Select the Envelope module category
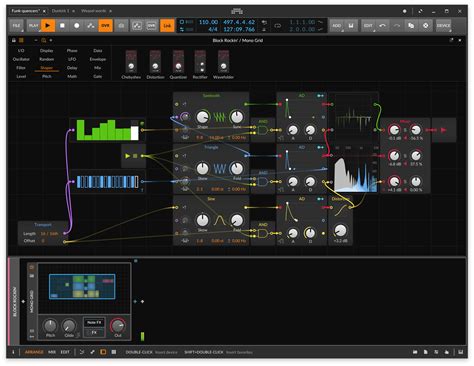Viewport: 474px width, 366px height. tap(98, 59)
